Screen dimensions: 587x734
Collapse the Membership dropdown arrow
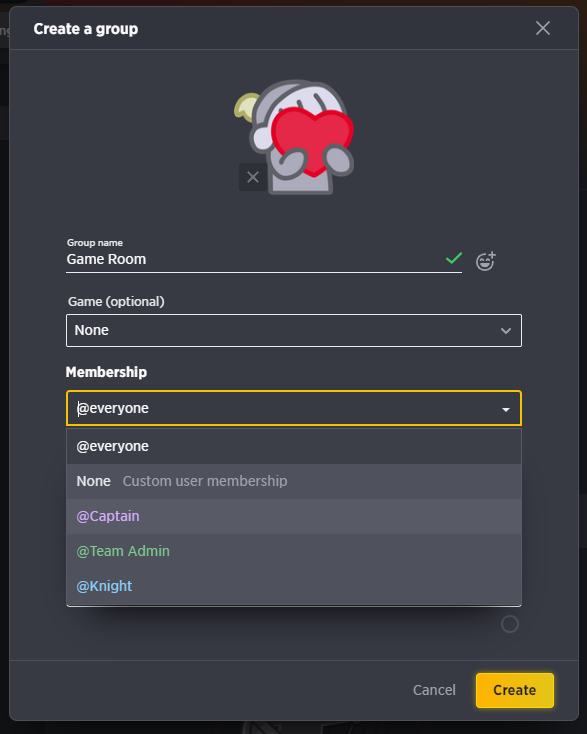[x=506, y=410]
